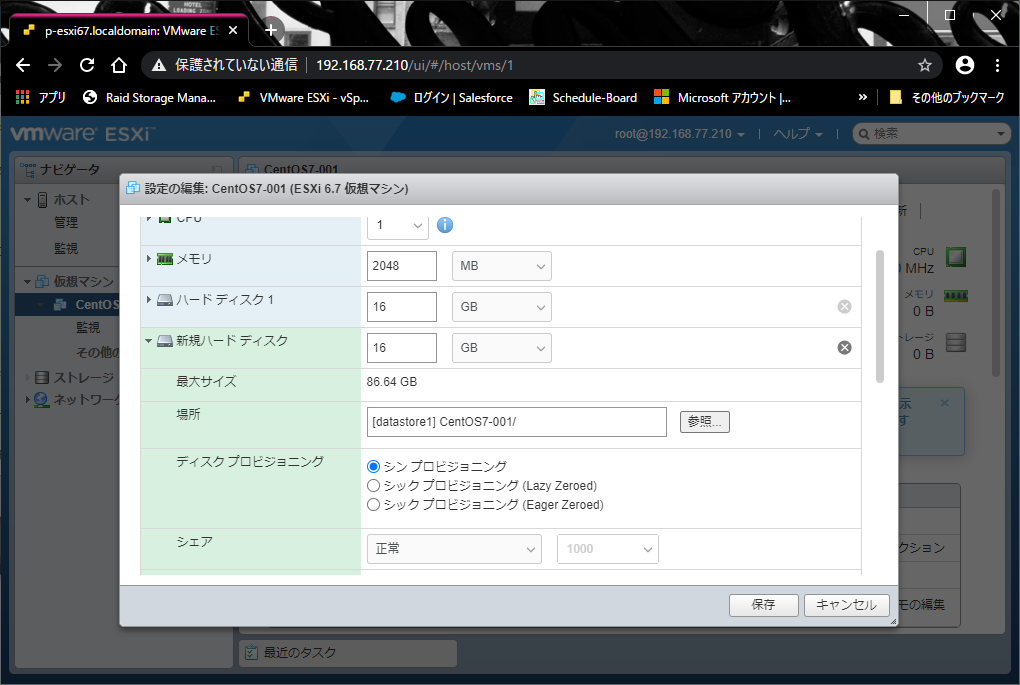Viewport: 1020px width, 685px height.
Task: Expand the ネットワーク navigator node
Action: coord(27,399)
